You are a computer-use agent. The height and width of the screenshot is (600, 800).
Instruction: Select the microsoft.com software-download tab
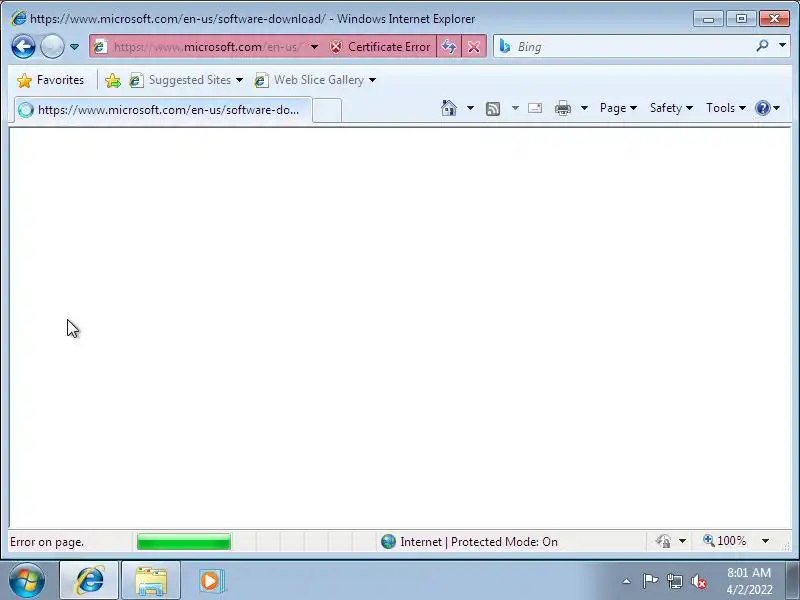coord(162,110)
